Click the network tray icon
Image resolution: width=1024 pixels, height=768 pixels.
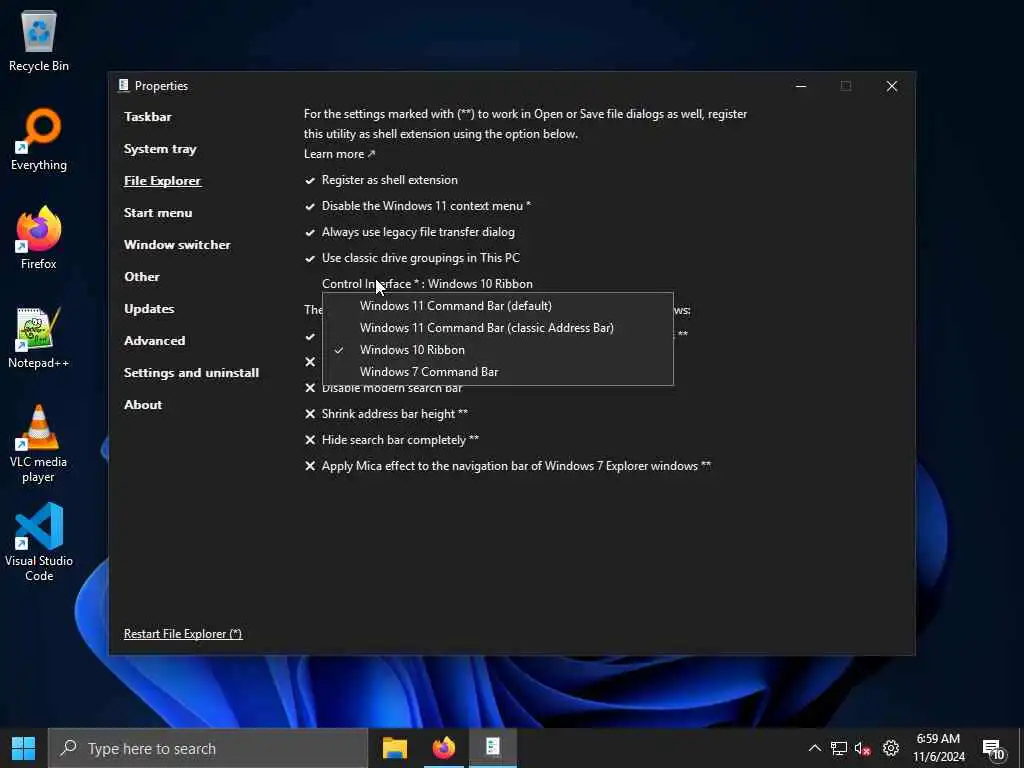pos(839,748)
